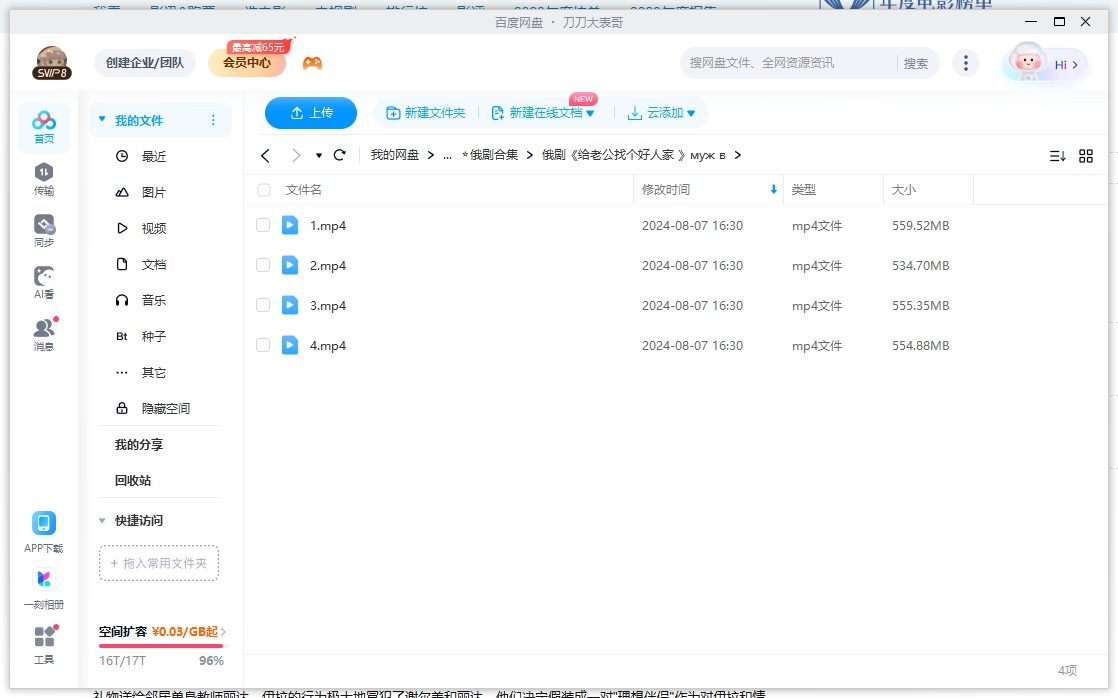Open 空间扩容 storage expansion offer
This screenshot has height=698, width=1118.
(x=158, y=632)
